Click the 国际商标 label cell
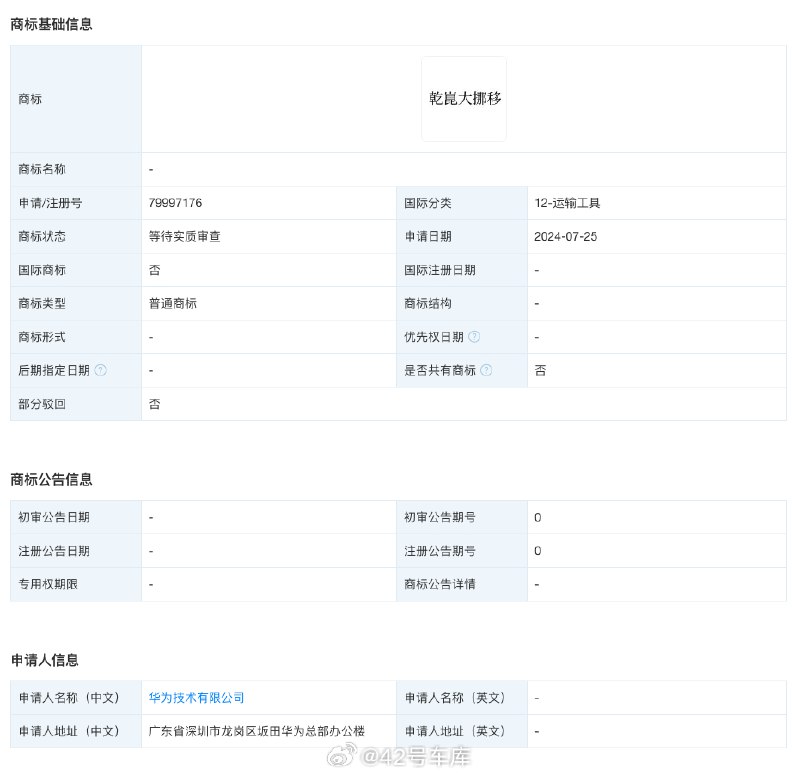 coord(76,270)
